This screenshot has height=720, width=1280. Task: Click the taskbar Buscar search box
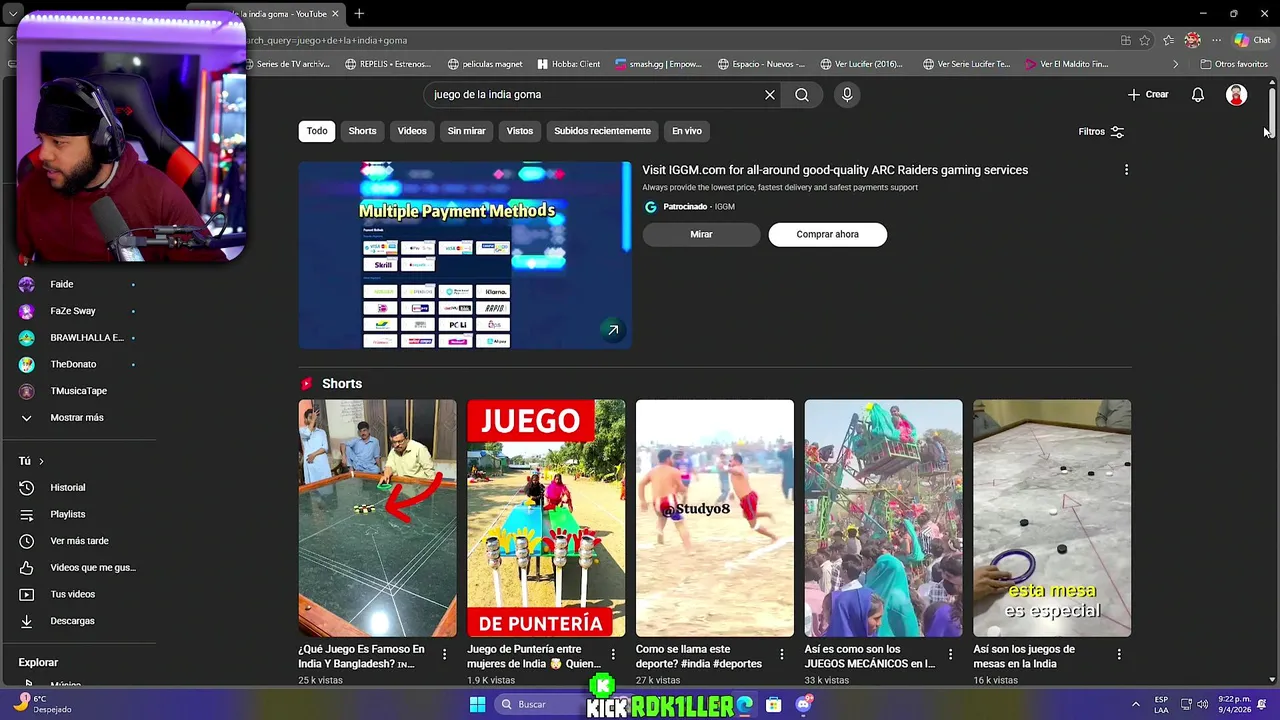click(x=540, y=704)
